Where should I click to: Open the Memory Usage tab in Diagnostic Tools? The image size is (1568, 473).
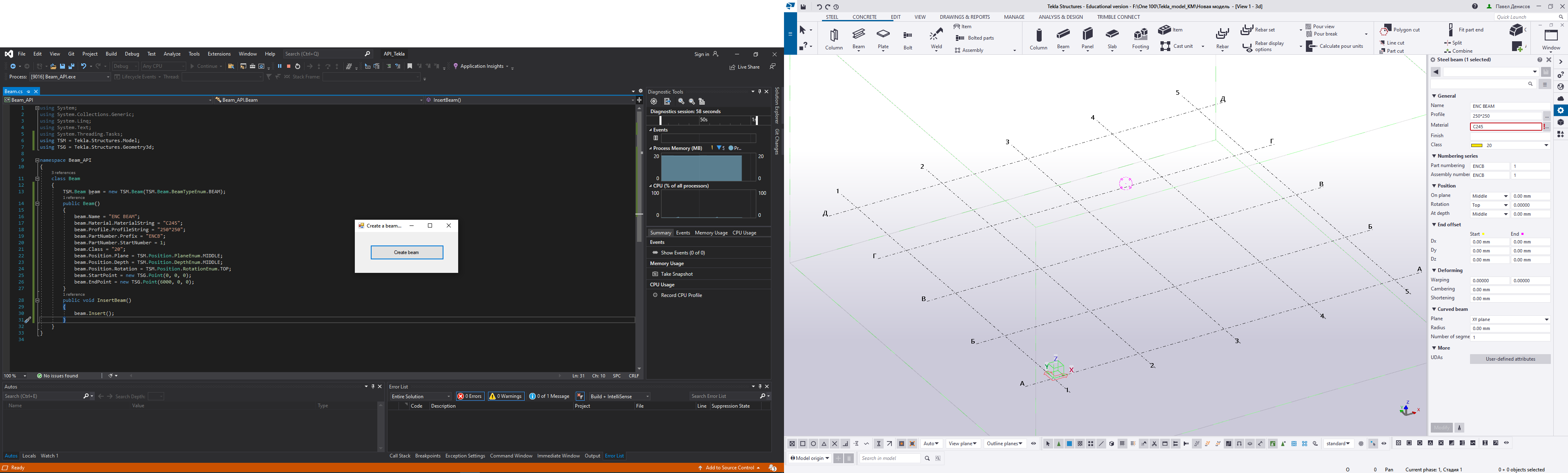[711, 232]
